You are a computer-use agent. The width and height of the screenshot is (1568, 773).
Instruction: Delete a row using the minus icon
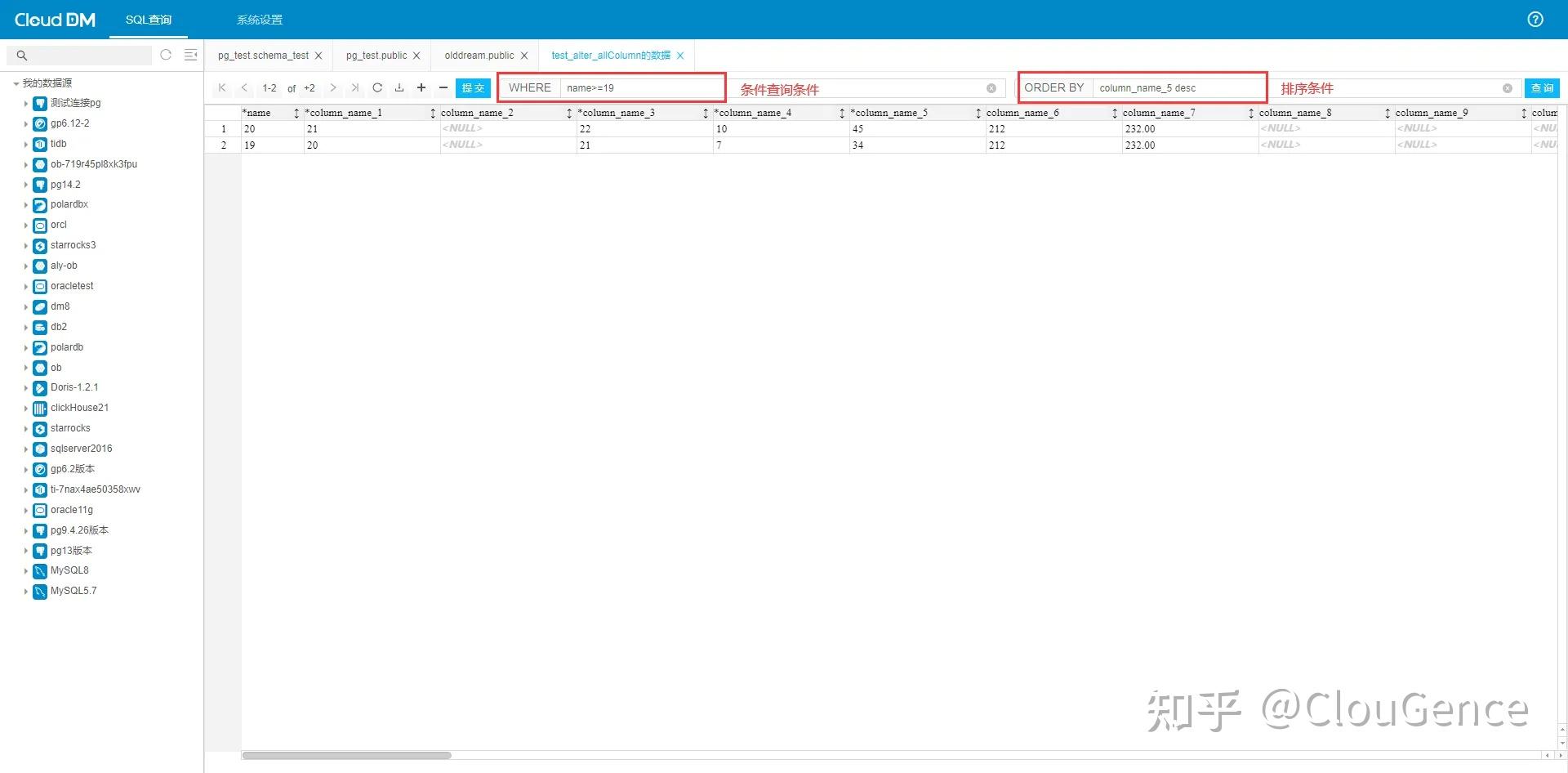coord(443,87)
